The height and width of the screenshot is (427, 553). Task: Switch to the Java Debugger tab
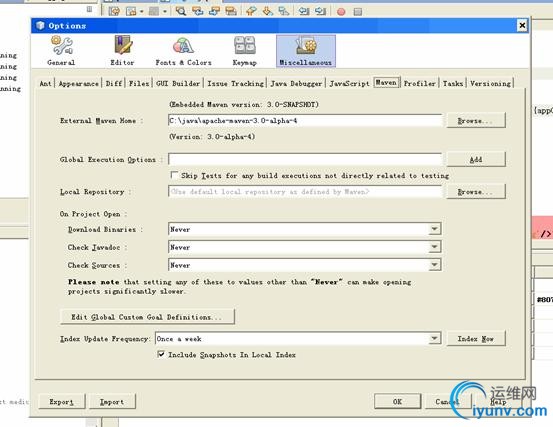pyautogui.click(x=296, y=84)
